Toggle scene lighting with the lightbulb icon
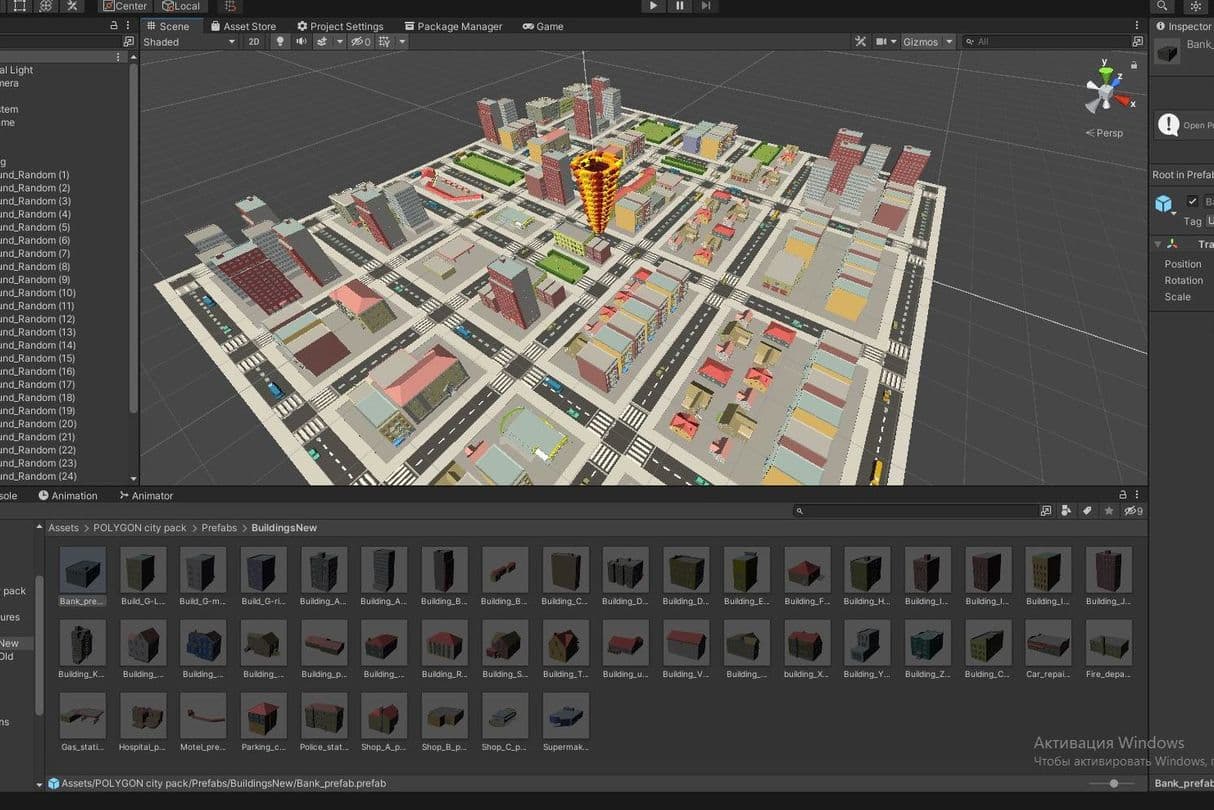 pyautogui.click(x=280, y=42)
